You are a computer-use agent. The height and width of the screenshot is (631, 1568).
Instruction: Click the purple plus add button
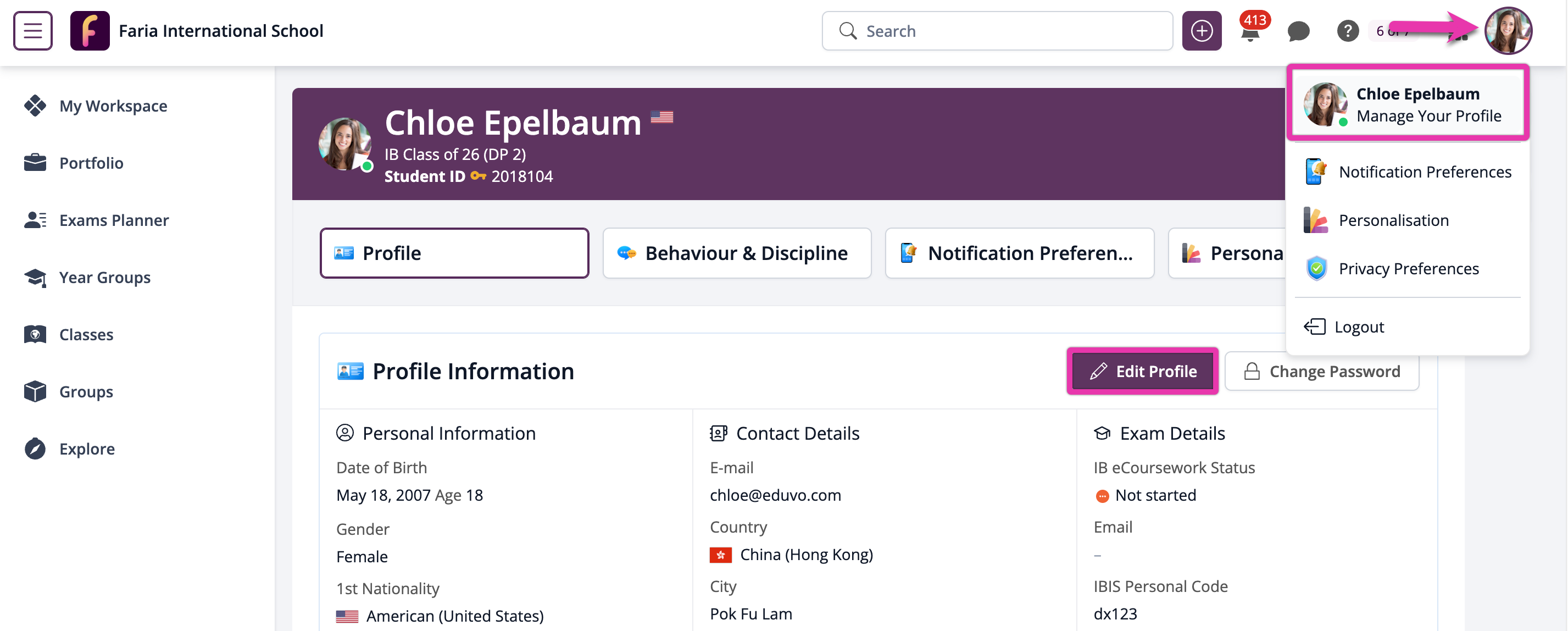[x=1201, y=31]
